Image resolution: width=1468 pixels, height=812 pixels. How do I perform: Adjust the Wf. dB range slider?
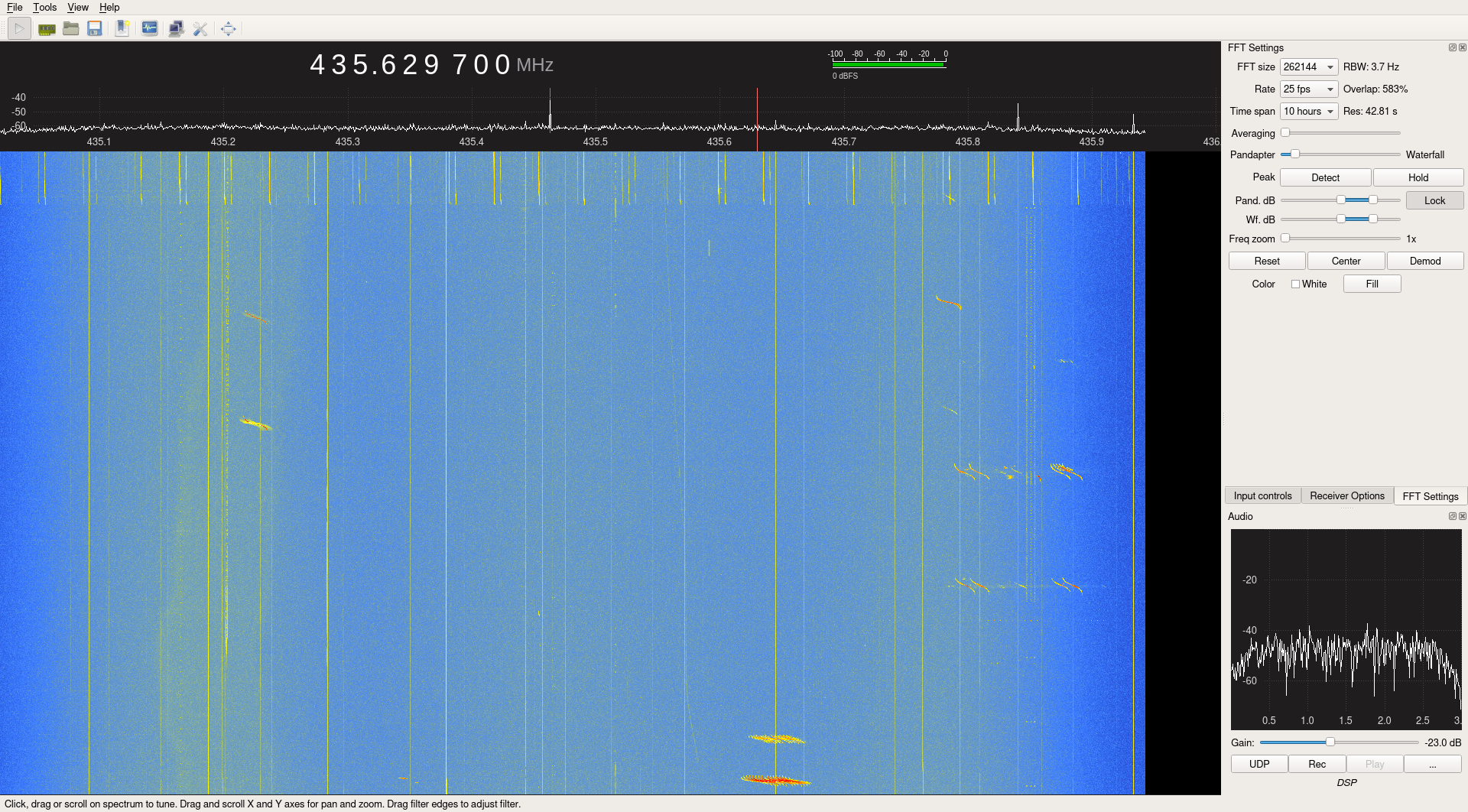point(1340,219)
